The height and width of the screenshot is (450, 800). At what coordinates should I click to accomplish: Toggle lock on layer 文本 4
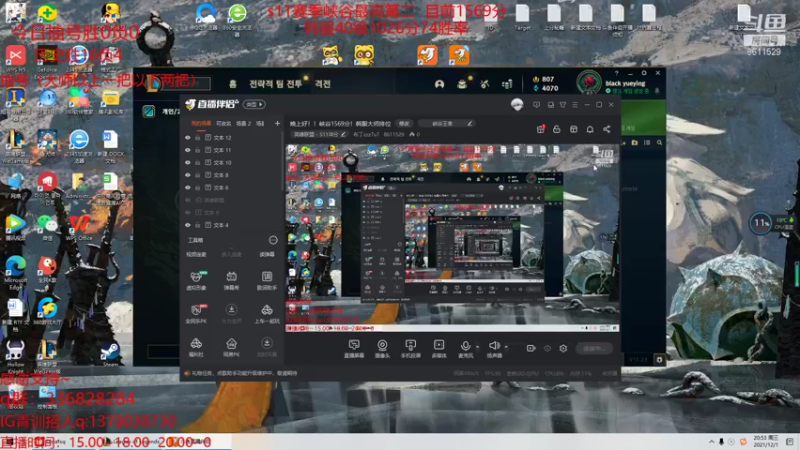pos(197,225)
